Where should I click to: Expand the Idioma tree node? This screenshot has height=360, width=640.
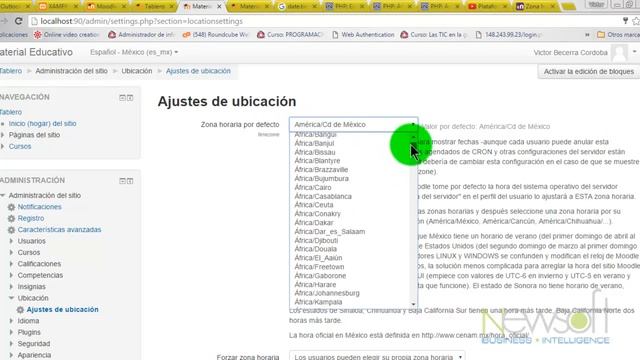11,321
